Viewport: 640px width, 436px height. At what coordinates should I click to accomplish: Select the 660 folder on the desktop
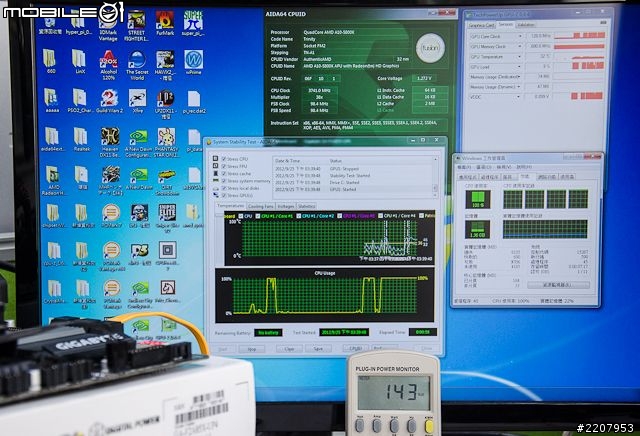point(51,62)
